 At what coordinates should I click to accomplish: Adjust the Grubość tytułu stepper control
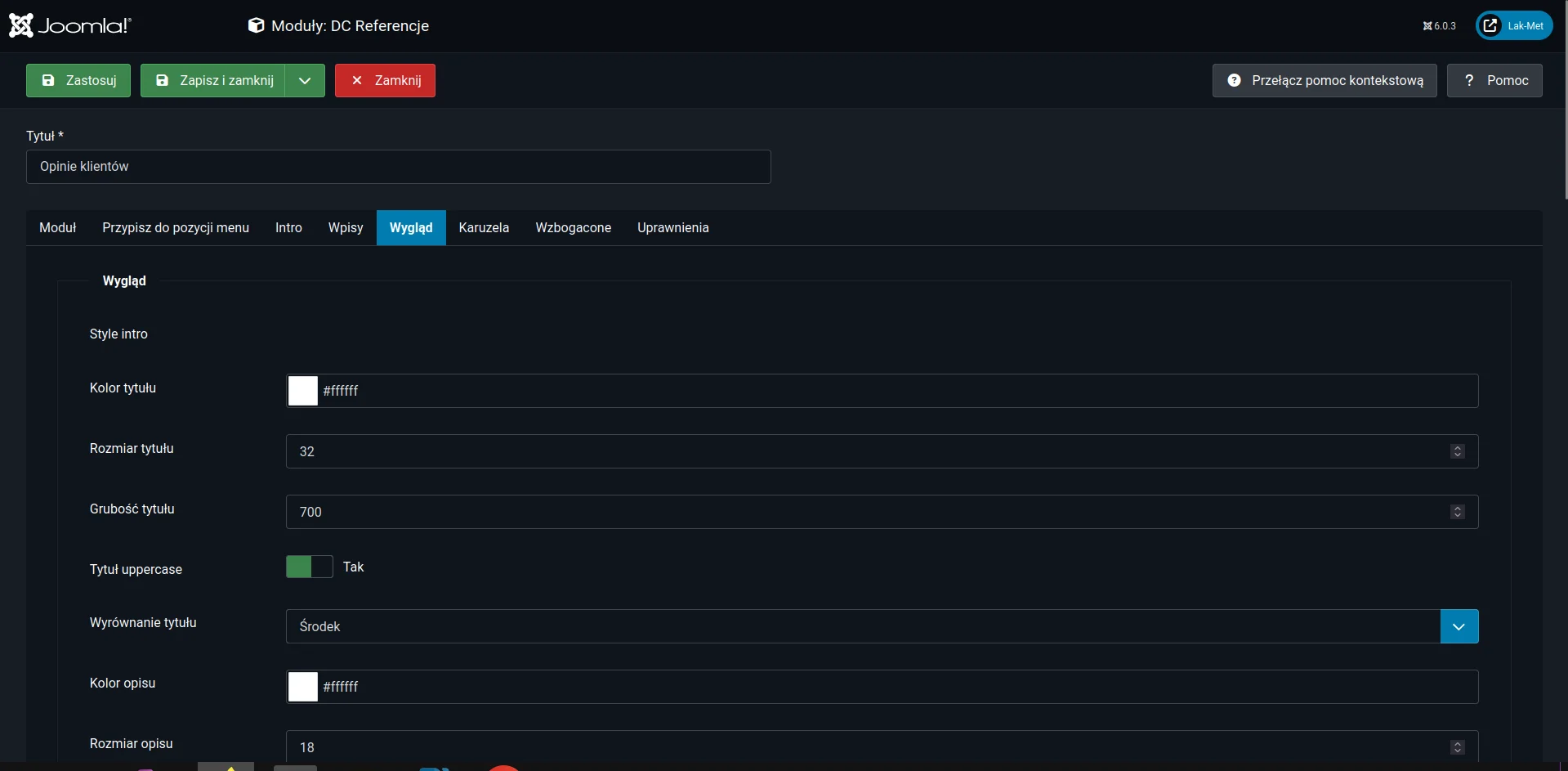click(1457, 512)
